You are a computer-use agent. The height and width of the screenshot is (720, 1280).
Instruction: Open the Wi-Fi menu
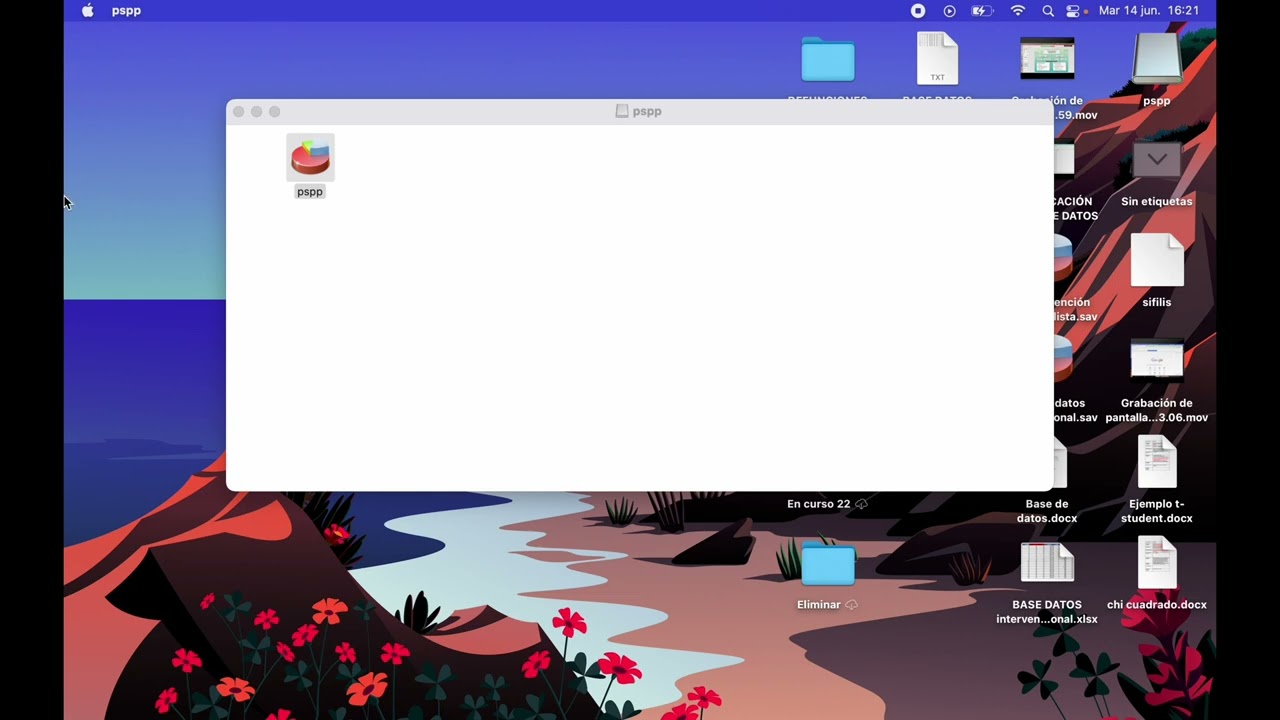point(1018,11)
